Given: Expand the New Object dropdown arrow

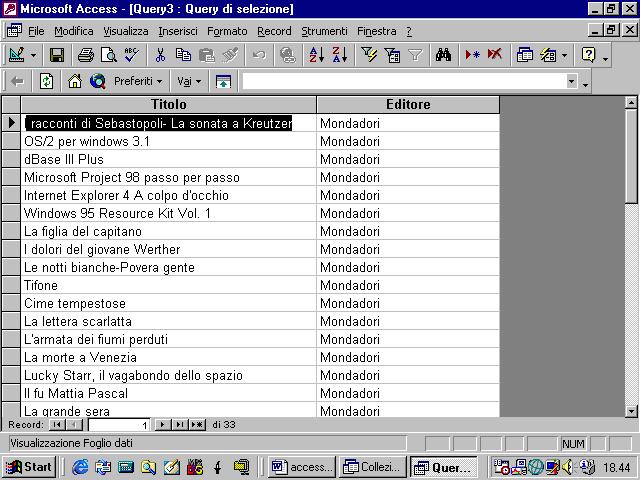Looking at the screenshot, I should [x=564, y=55].
